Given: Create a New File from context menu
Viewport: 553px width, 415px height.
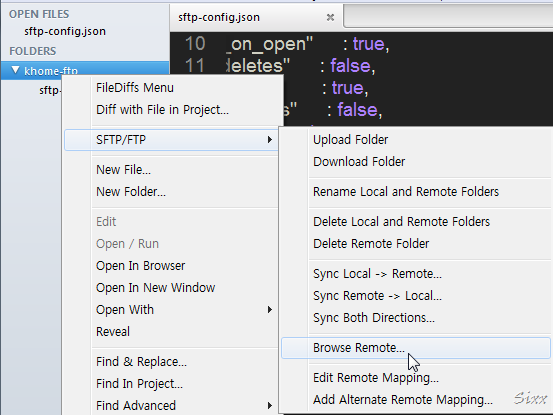Looking at the screenshot, I should pyautogui.click(x=123, y=170).
